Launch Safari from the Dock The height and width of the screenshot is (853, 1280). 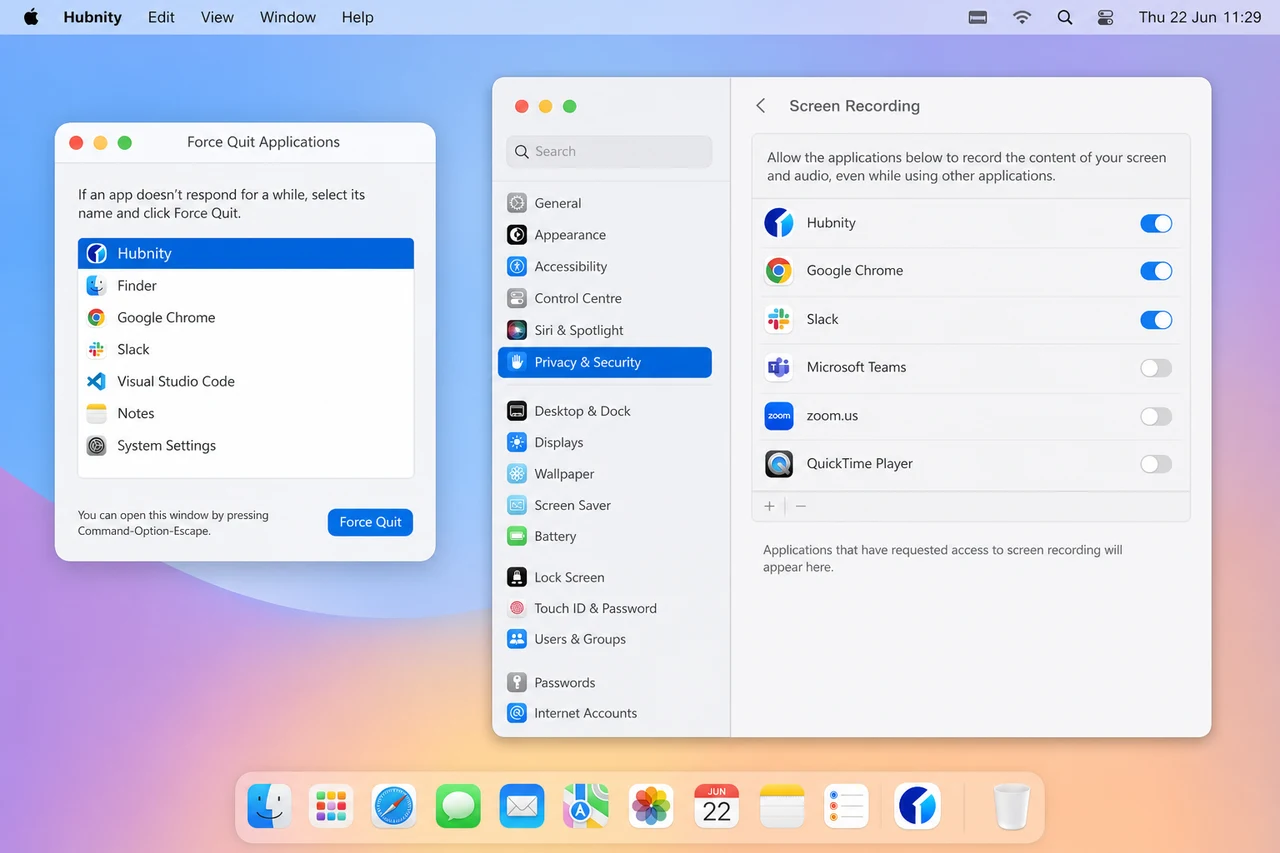(x=394, y=806)
